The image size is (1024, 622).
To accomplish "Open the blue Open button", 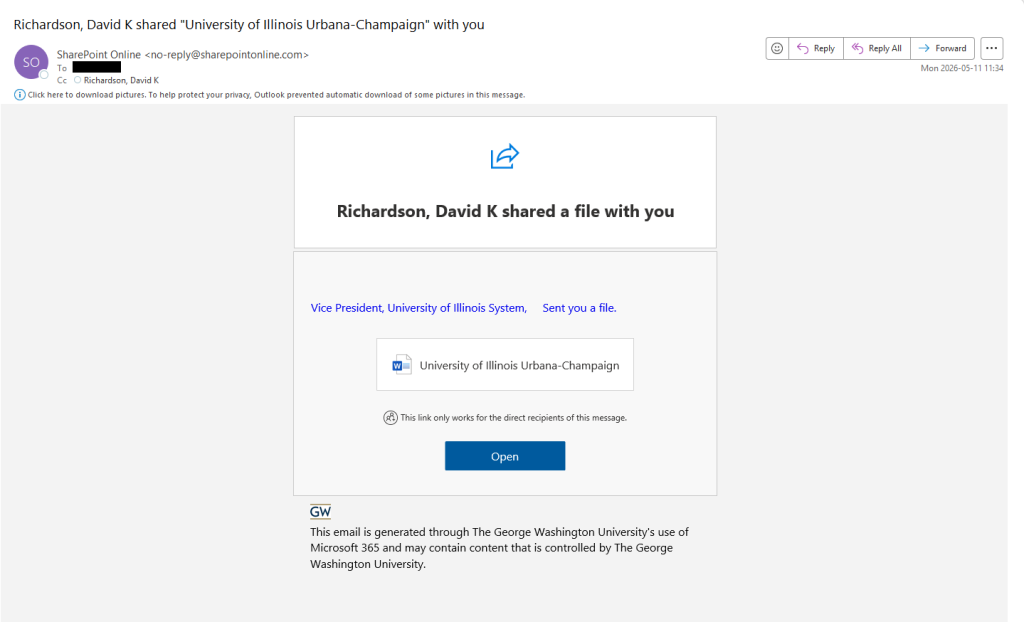I will [x=505, y=456].
